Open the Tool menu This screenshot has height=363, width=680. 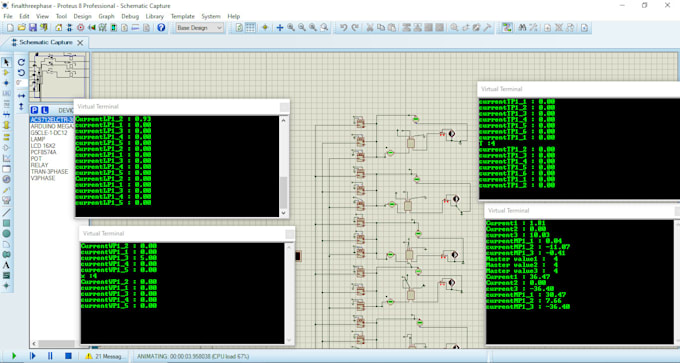(61, 16)
